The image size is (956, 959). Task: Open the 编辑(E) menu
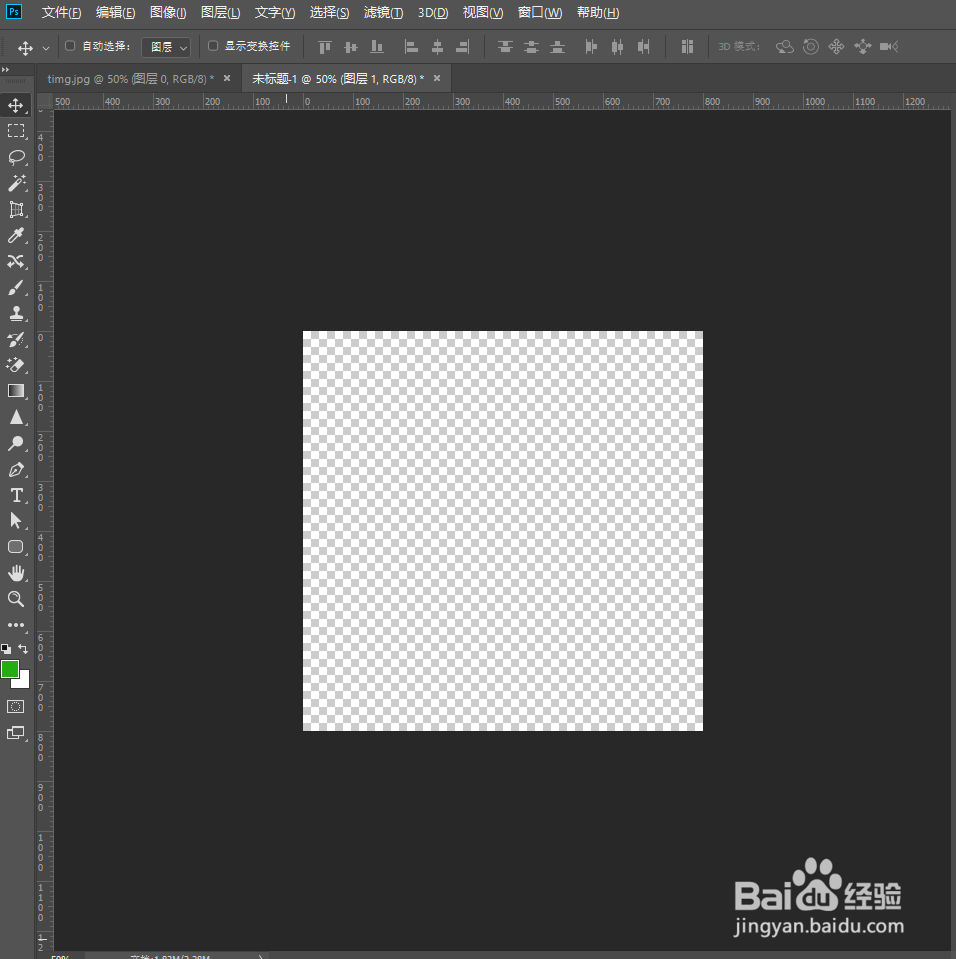[116, 13]
